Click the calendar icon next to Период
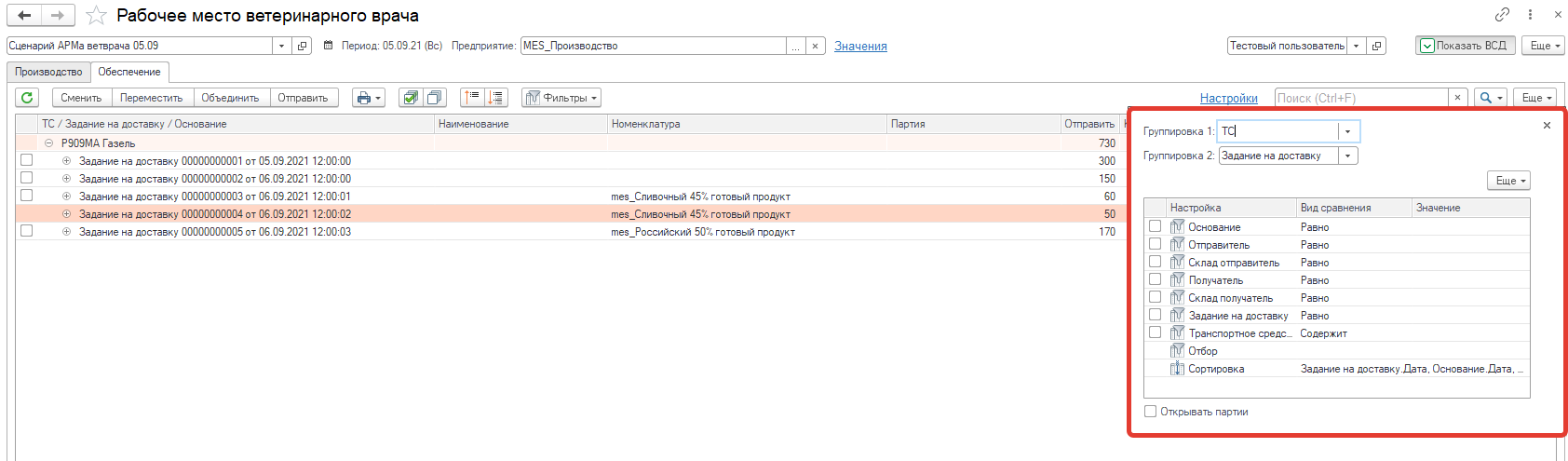 [x=328, y=46]
